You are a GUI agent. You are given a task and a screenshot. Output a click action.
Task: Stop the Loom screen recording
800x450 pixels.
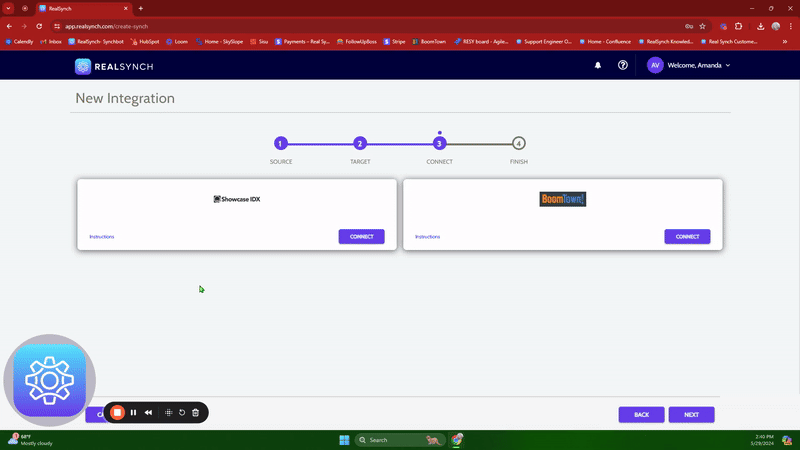117,412
